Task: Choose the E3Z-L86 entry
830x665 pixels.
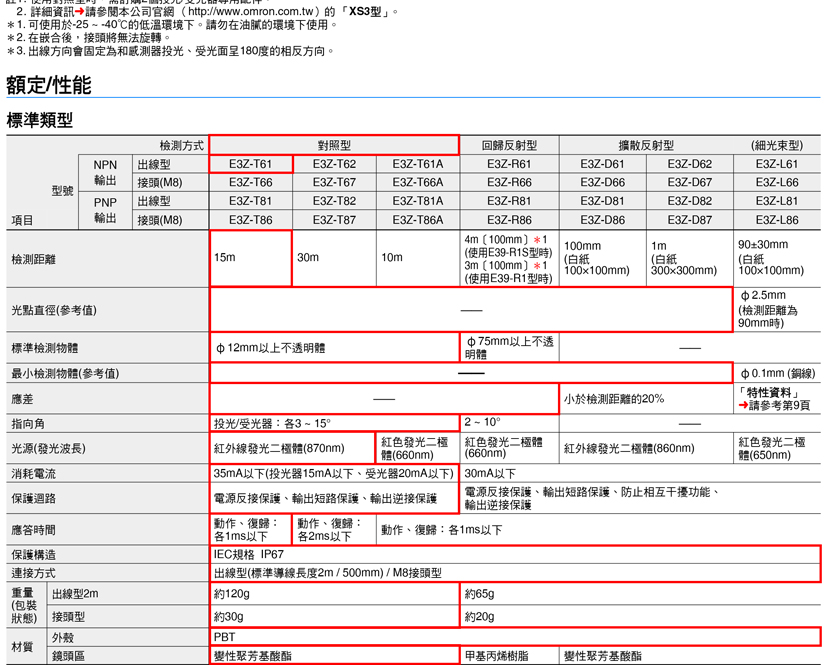Action: (x=777, y=220)
